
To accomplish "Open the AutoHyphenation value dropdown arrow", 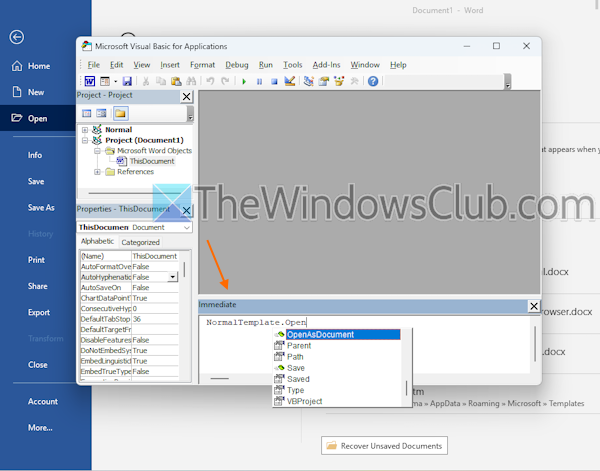I will tap(173, 277).
